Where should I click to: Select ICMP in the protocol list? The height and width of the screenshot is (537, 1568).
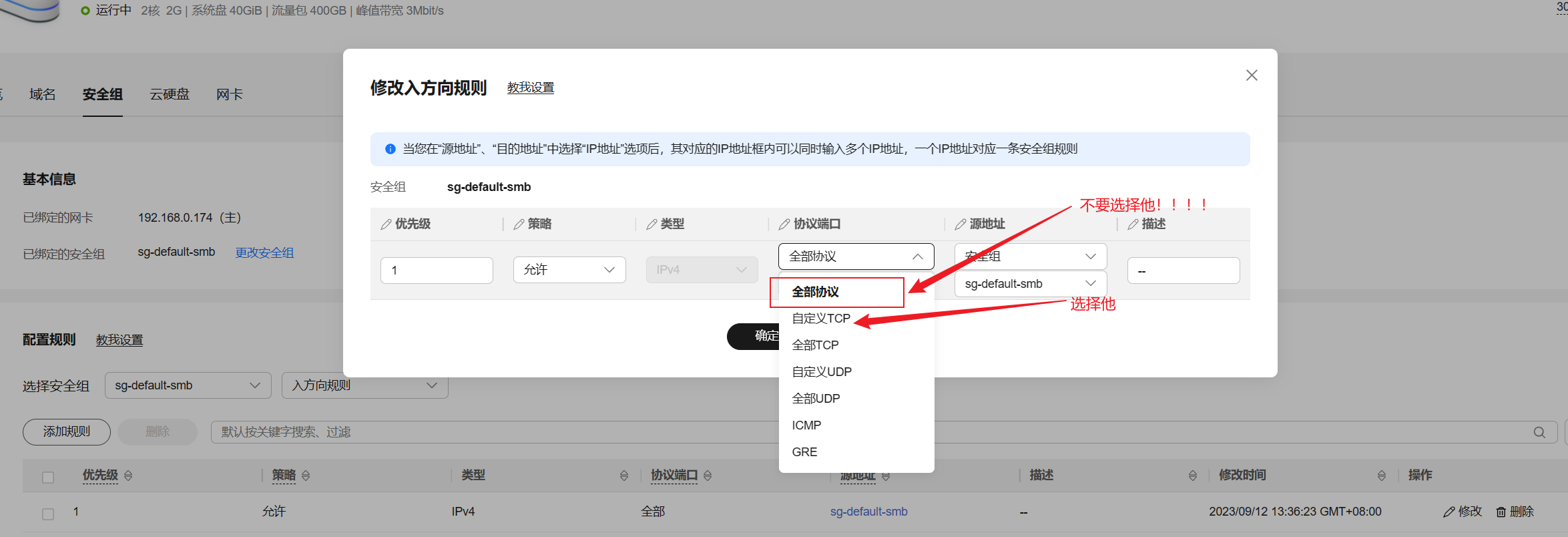coord(856,425)
